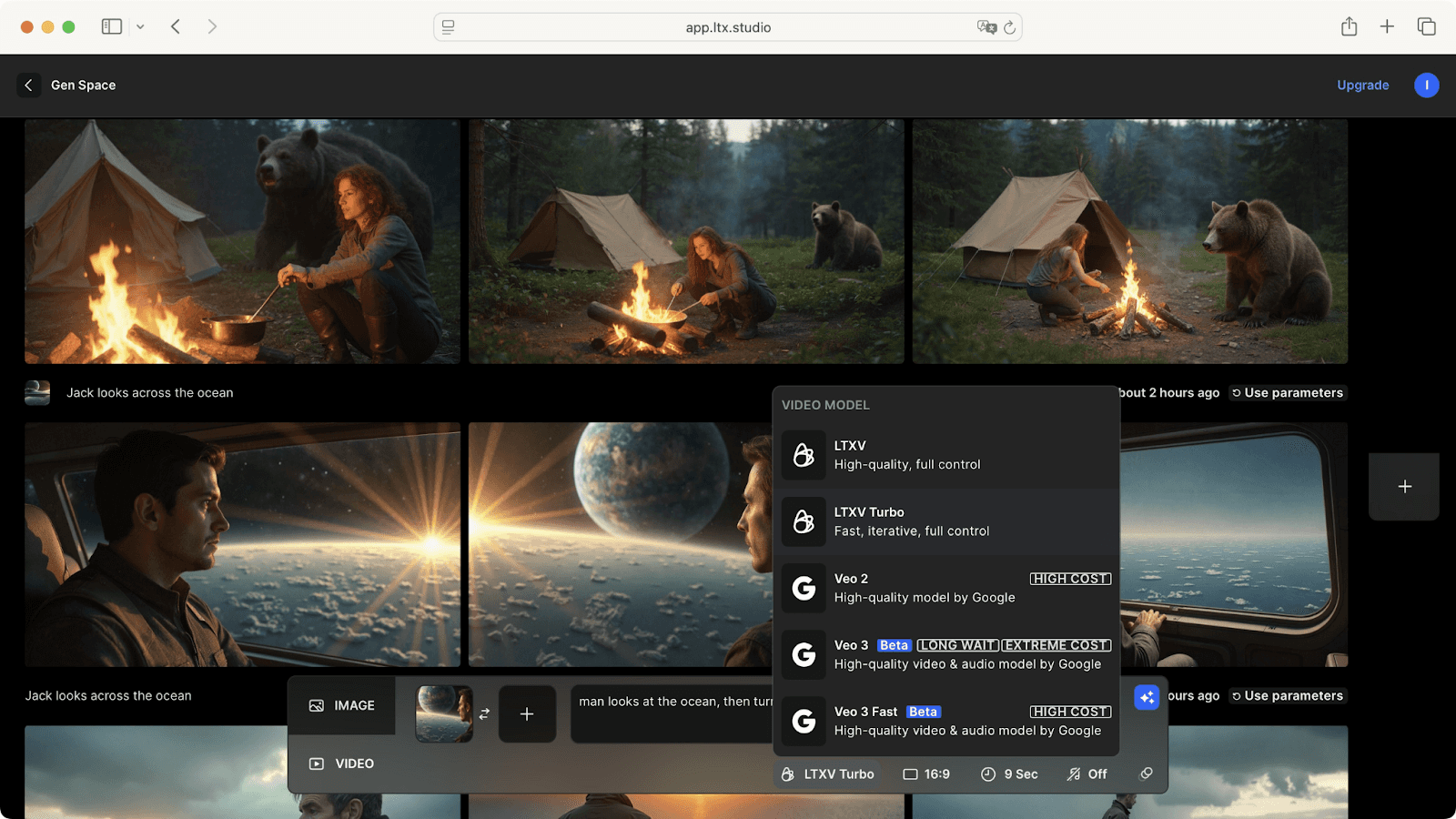Open the LTXV Turbo model dropdown
This screenshot has height=819, width=1456.
coord(827,774)
